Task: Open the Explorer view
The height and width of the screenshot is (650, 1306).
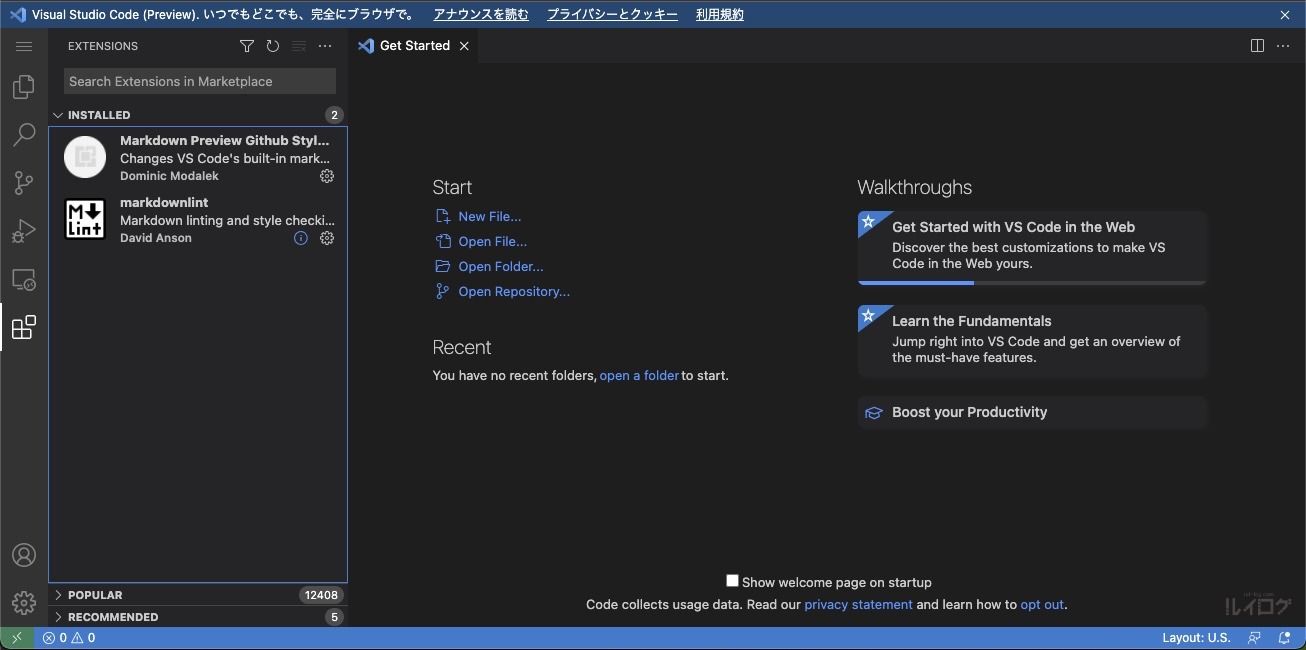Action: [23, 87]
